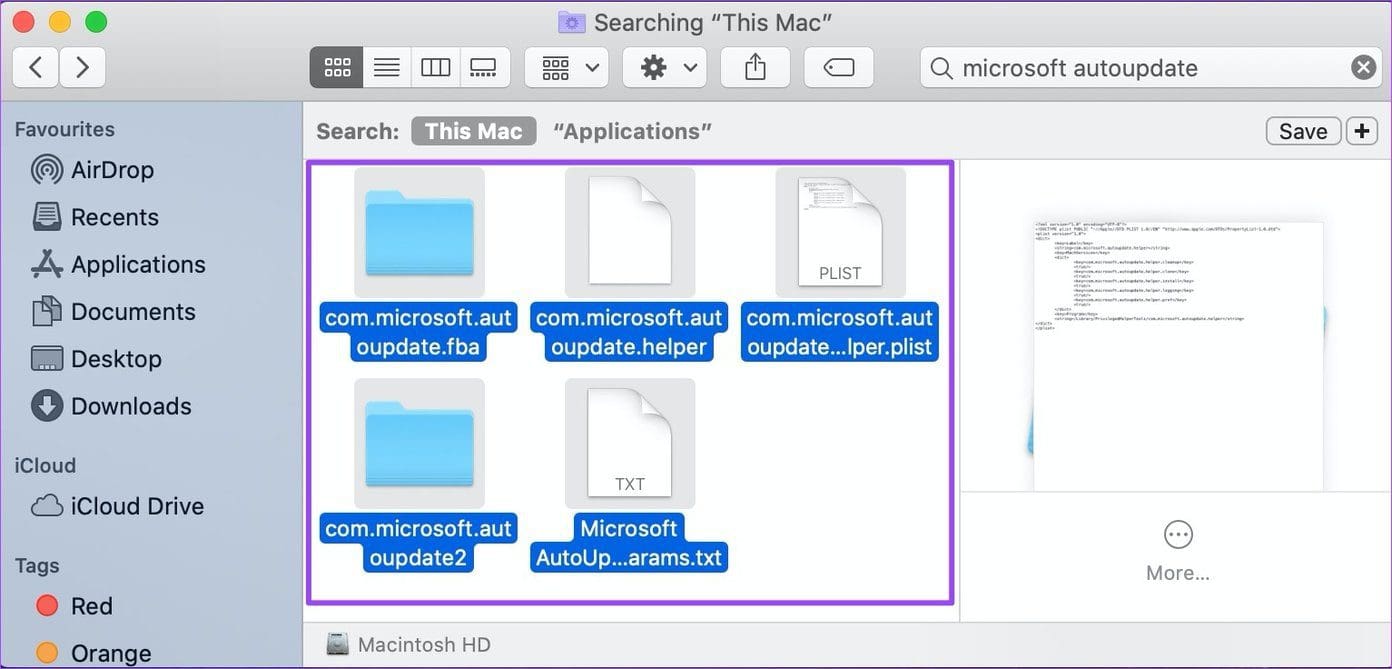Click the plist document preview thumbnail
The width and height of the screenshot is (1392, 669).
click(1178, 355)
